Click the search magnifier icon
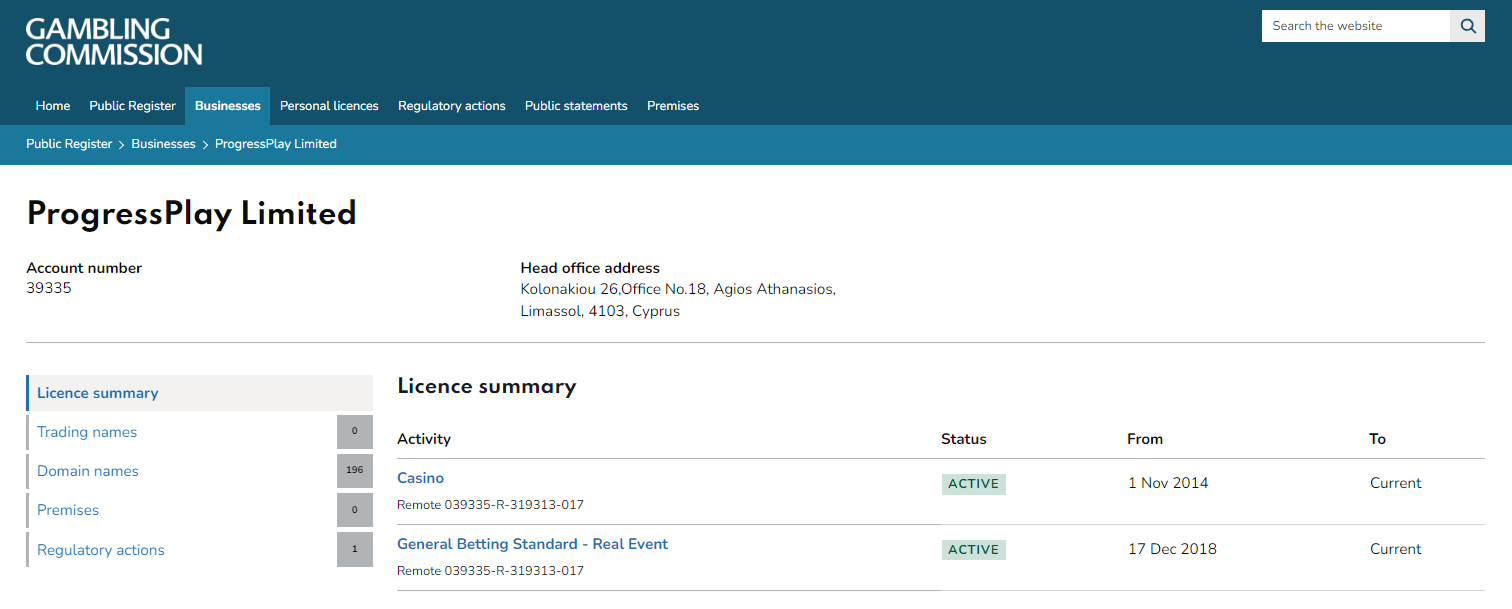The width and height of the screenshot is (1512, 609). click(x=1467, y=26)
